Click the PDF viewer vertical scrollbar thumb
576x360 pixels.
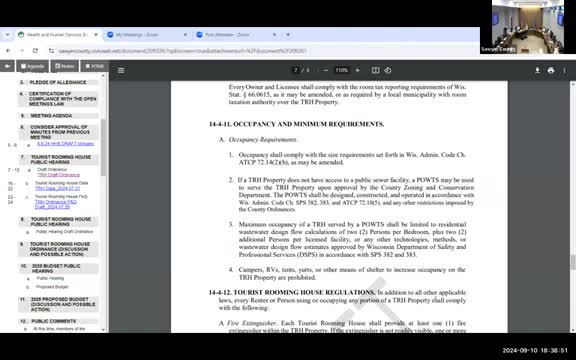click(x=573, y=262)
